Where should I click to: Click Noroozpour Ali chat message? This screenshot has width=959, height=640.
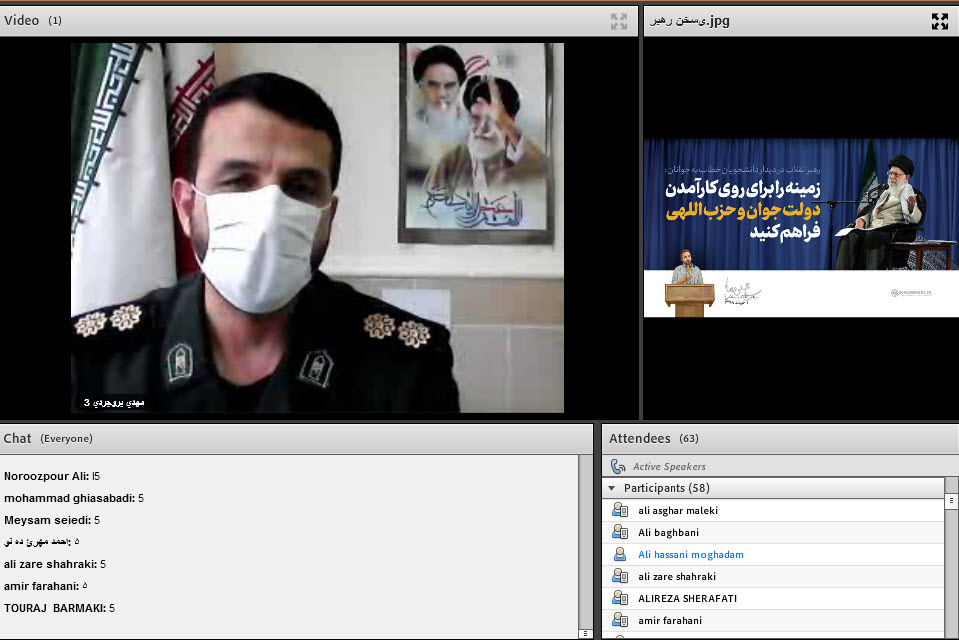(x=52, y=476)
